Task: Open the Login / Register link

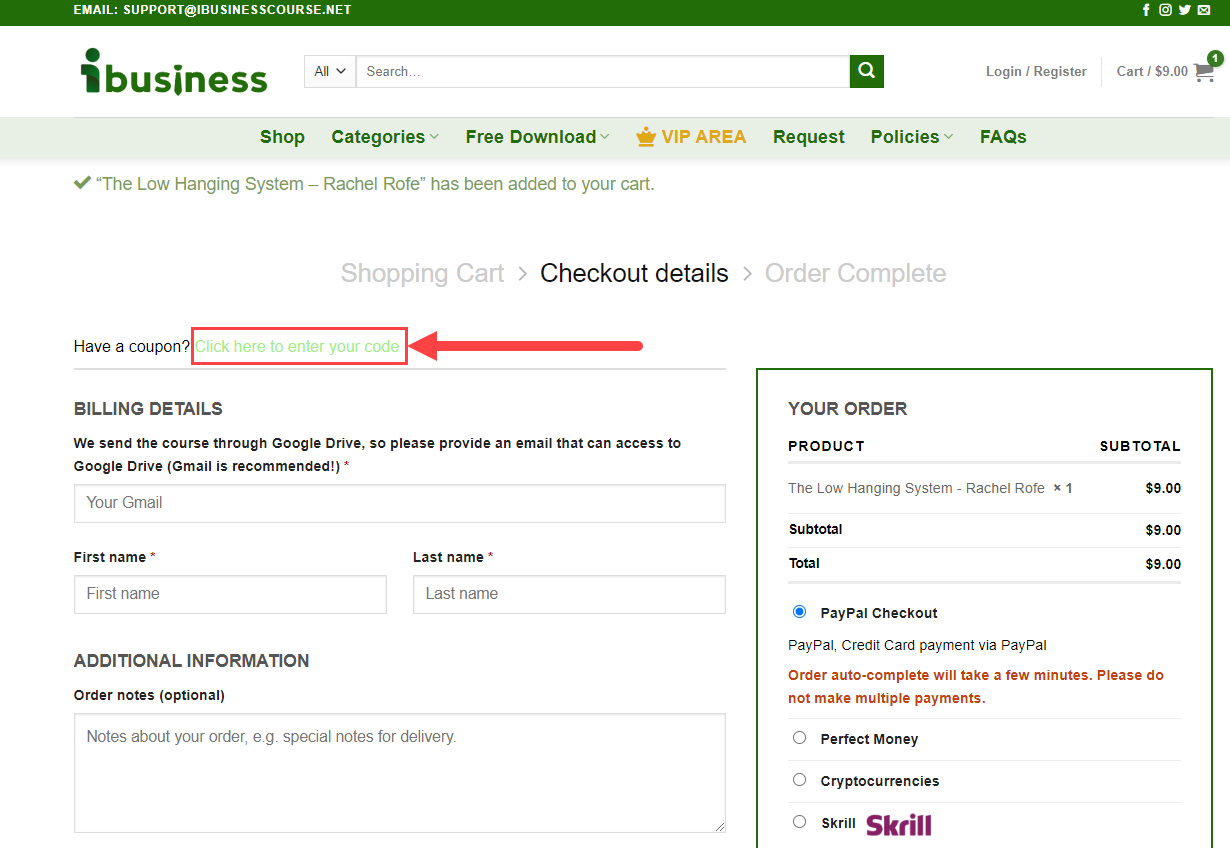Action: 1036,71
